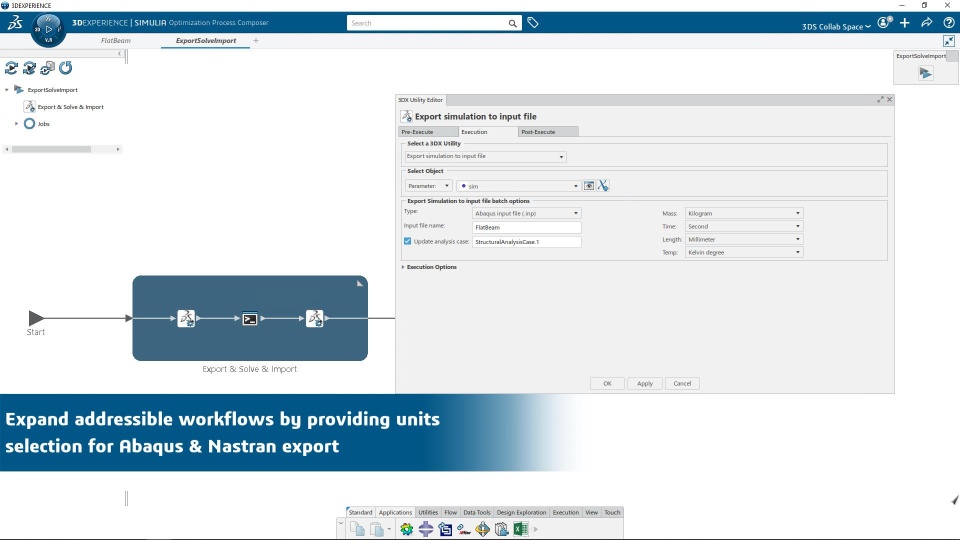Click the compass play button in the top left

click(48, 29)
